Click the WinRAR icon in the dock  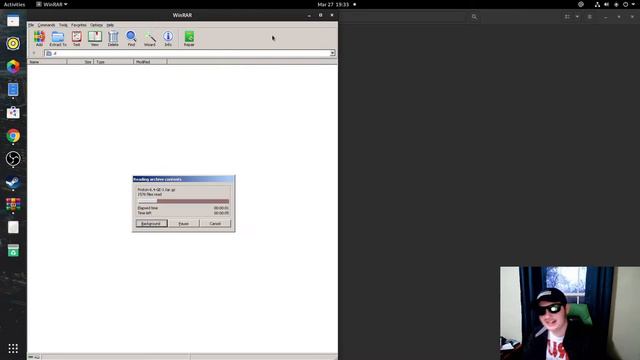tap(13, 204)
